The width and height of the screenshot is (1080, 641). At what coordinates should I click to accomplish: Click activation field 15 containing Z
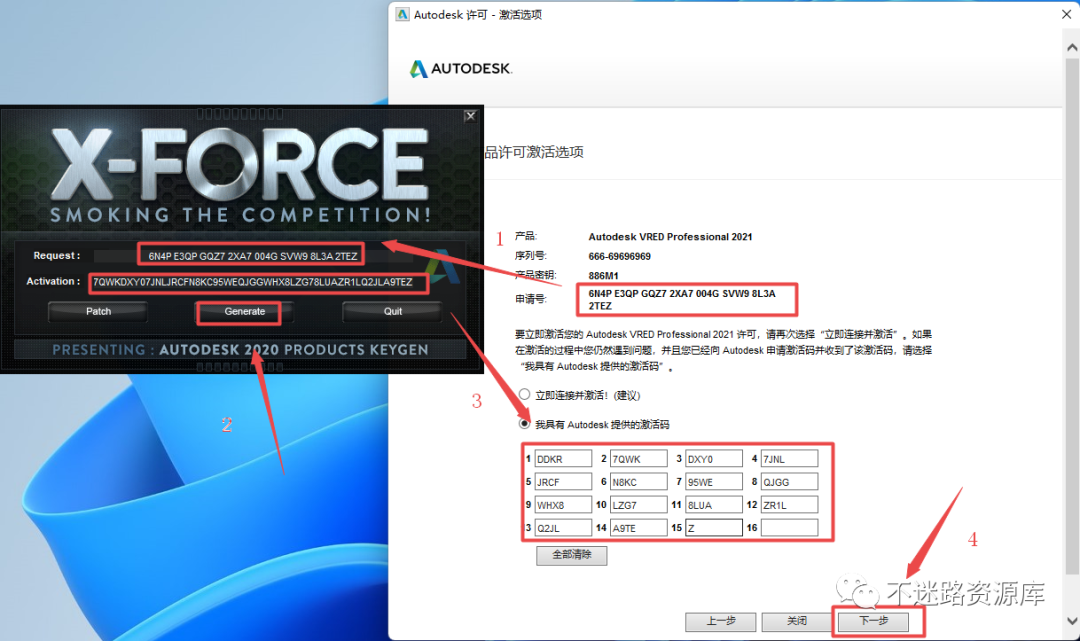714,528
